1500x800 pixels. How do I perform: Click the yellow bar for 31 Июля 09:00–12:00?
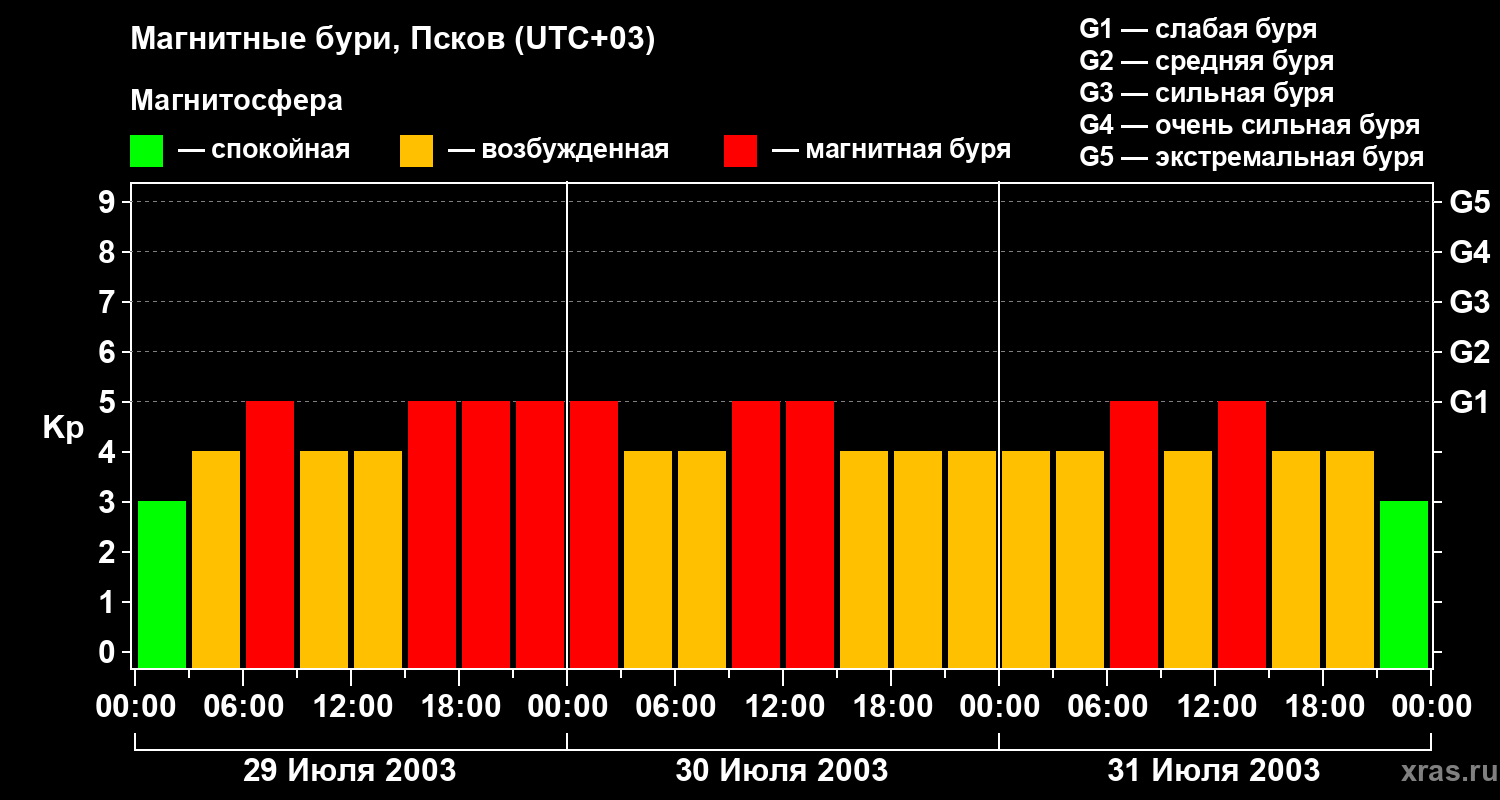point(1188,559)
